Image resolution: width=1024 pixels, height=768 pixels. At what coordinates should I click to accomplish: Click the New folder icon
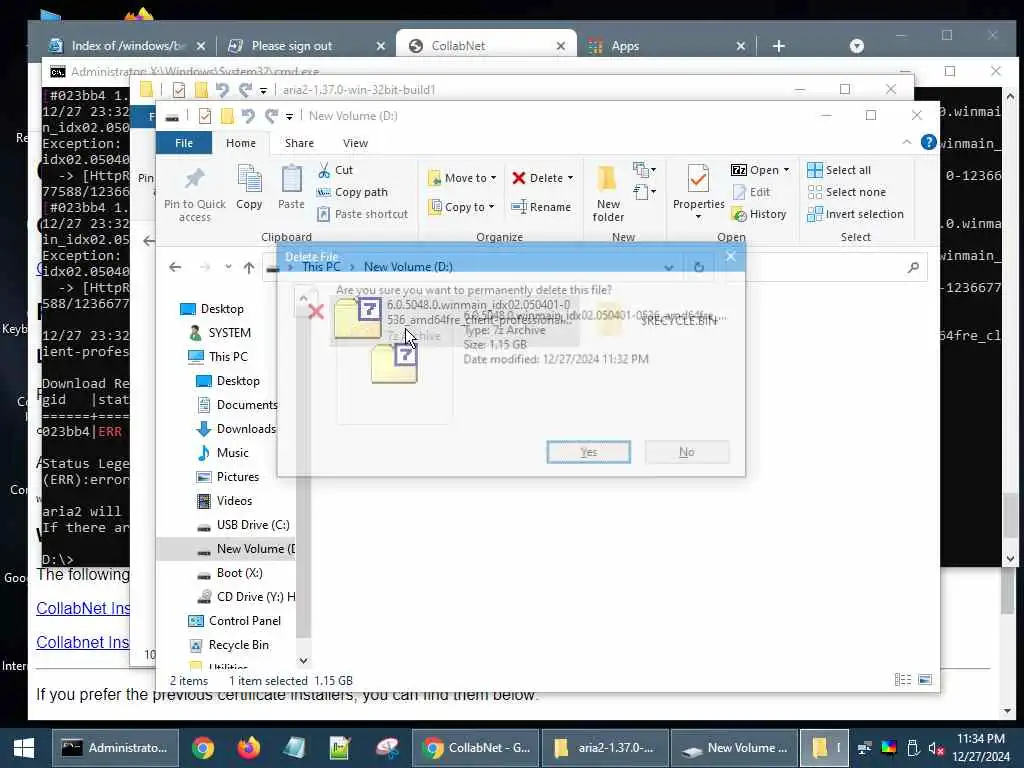(607, 178)
